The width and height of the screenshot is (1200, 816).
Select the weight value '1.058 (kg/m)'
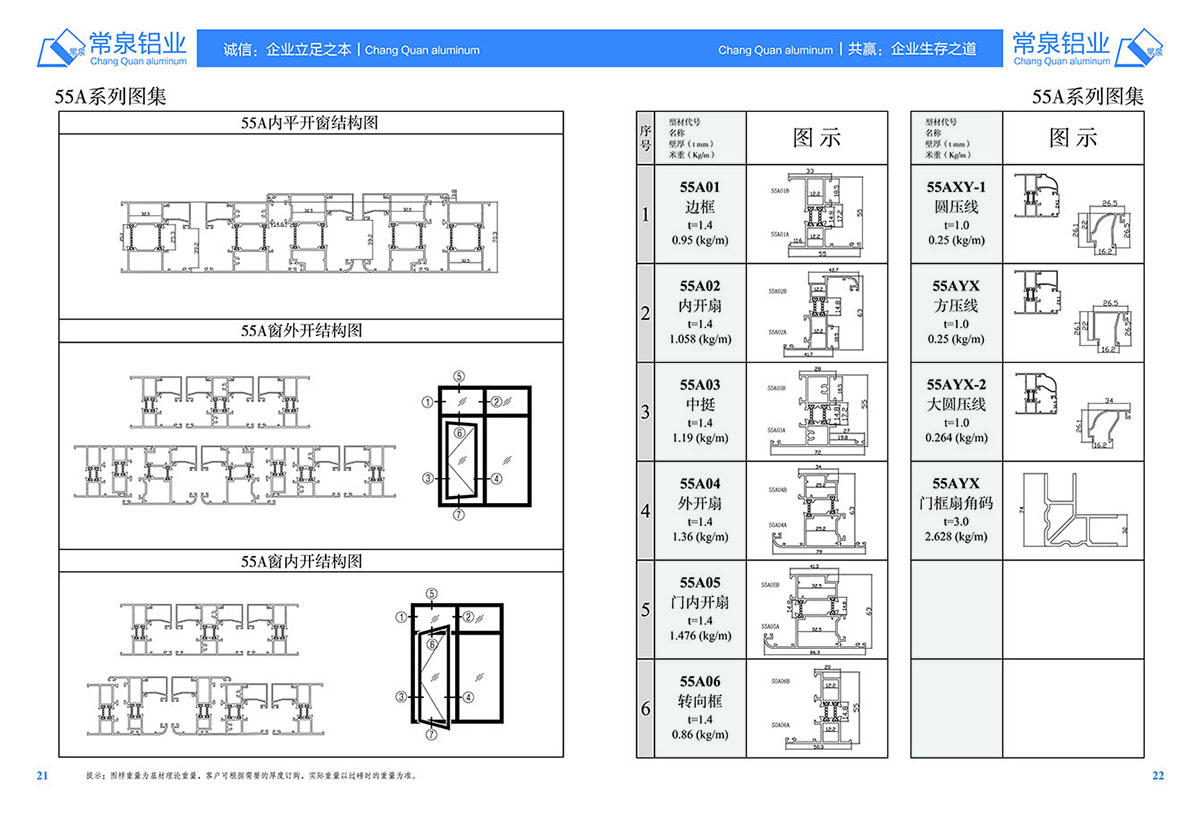tap(700, 339)
